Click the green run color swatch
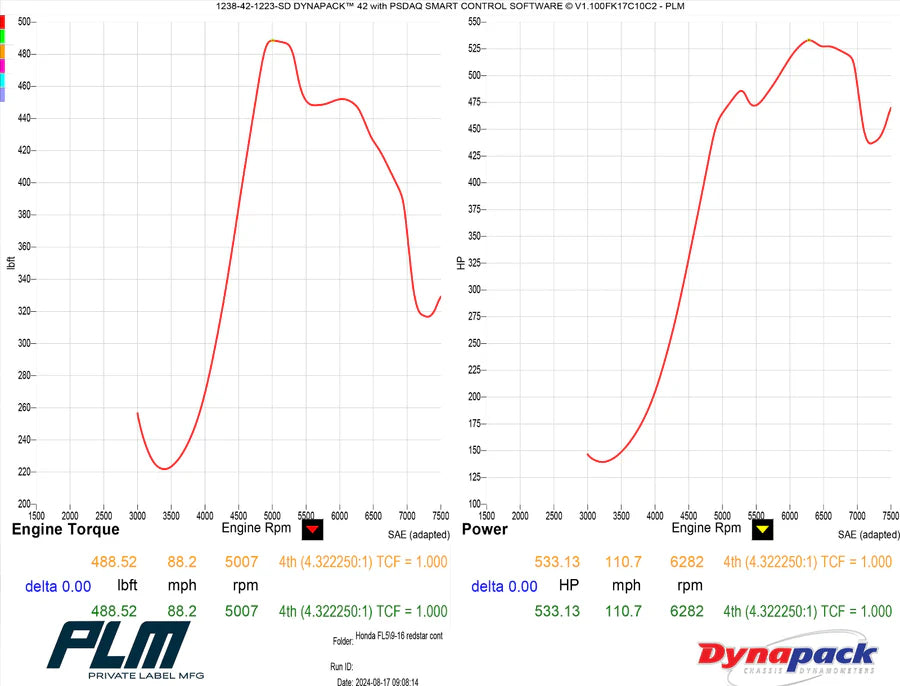This screenshot has width=900, height=686. (2, 36)
